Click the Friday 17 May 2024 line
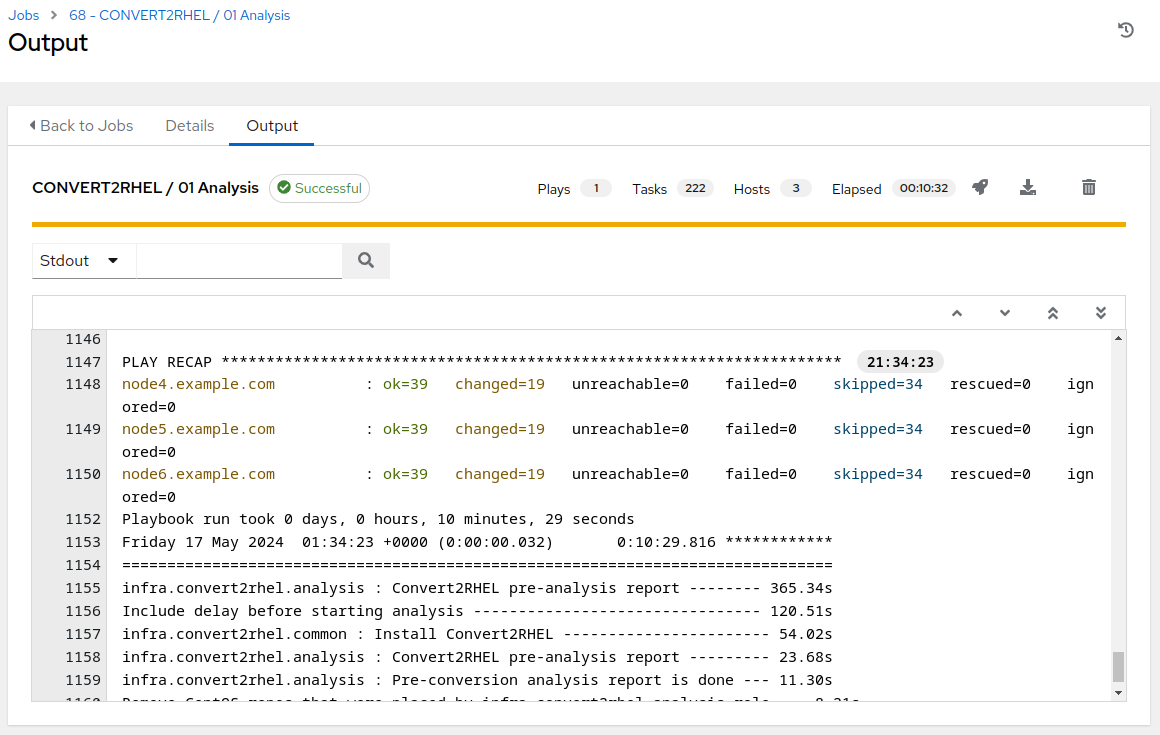1160x735 pixels. (477, 542)
